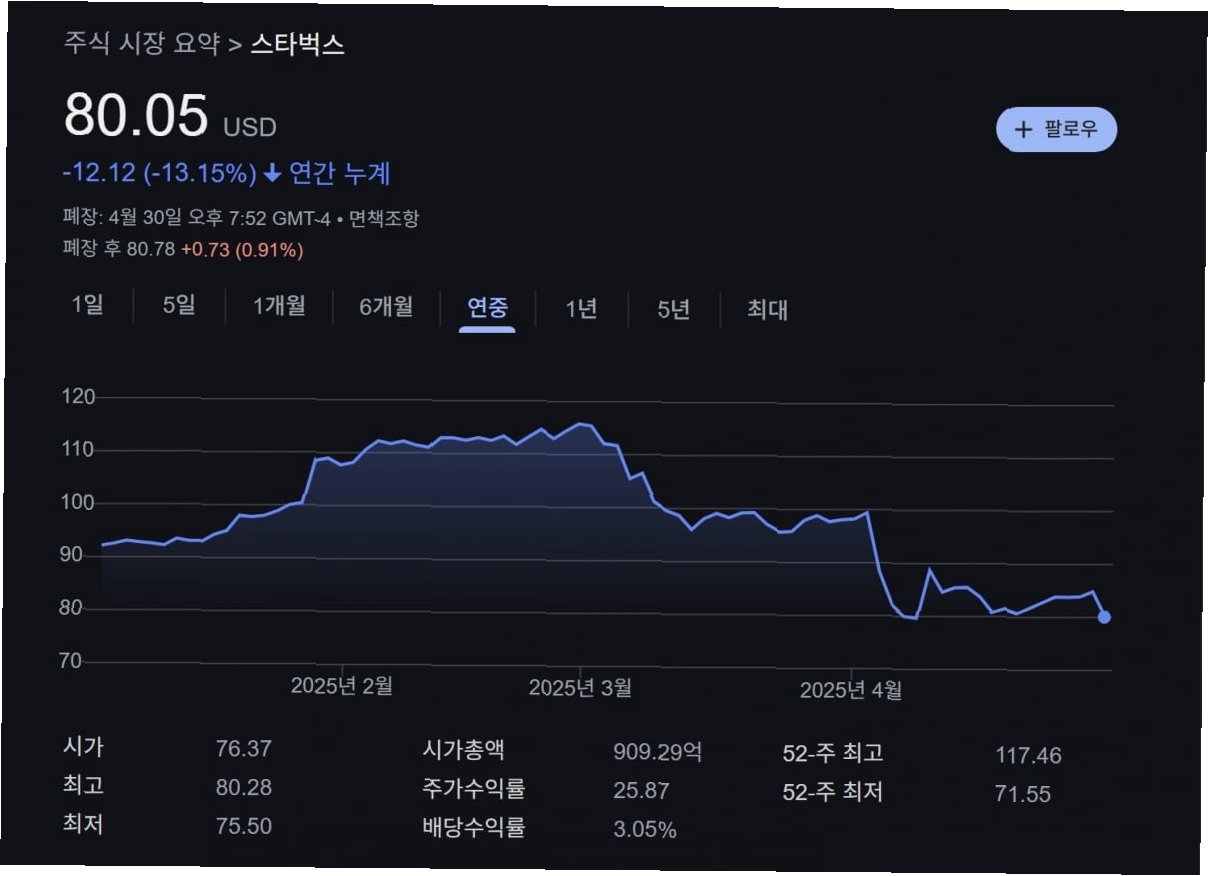Click the 최저 value 75.50
Image resolution: width=1208 pixels, height=876 pixels.
[244, 826]
